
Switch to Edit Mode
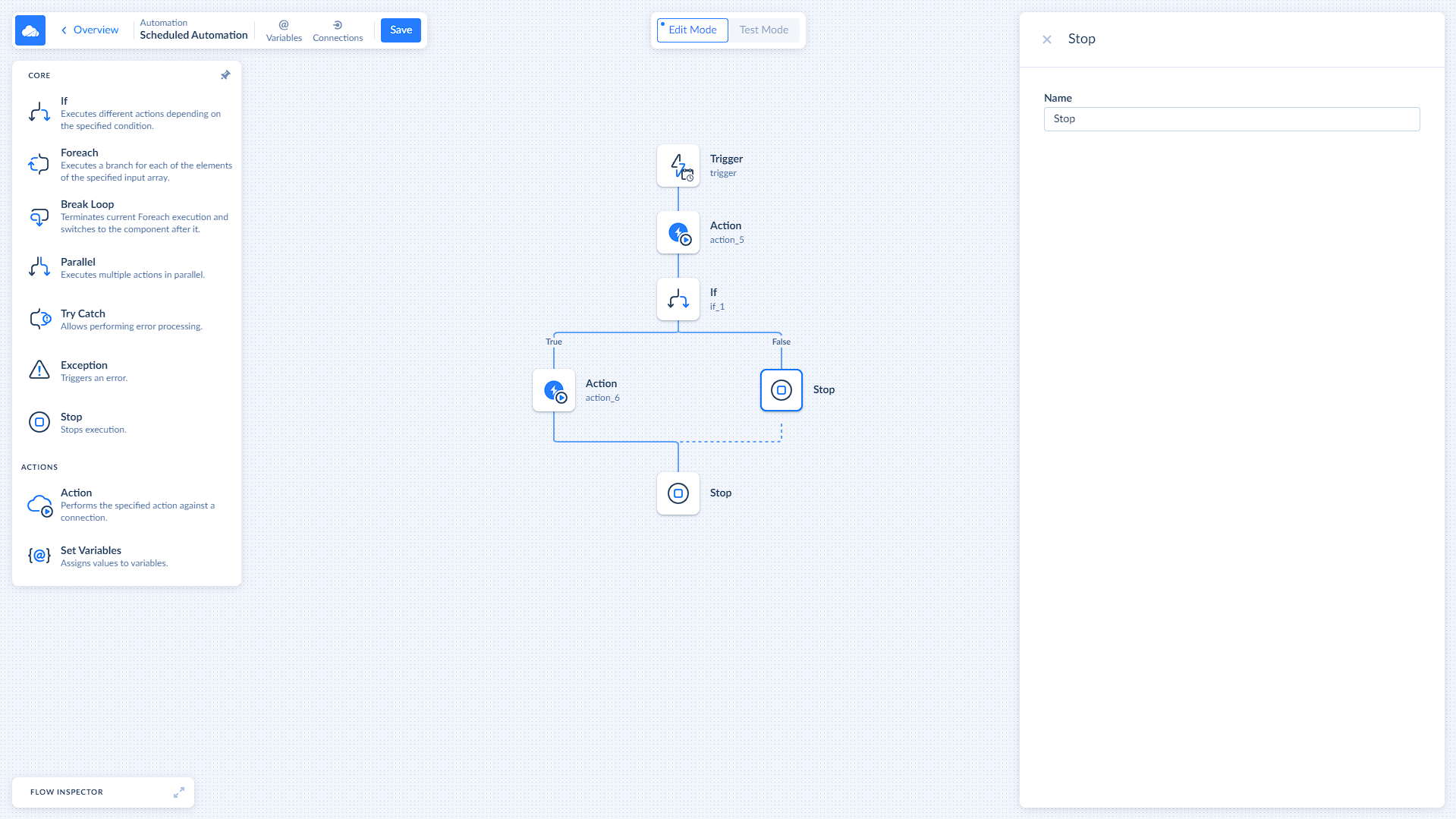coord(692,30)
